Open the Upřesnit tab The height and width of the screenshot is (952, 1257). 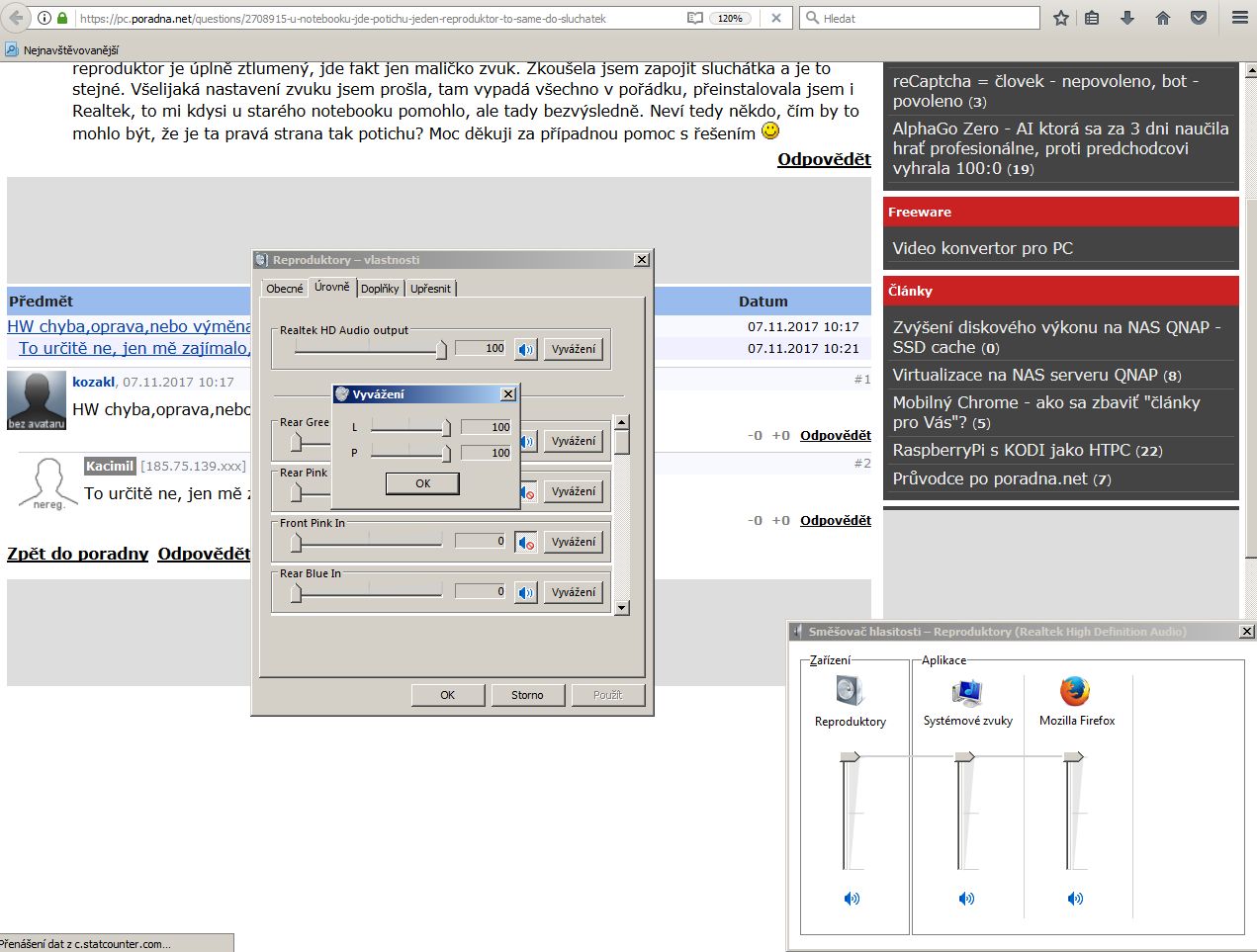click(430, 289)
